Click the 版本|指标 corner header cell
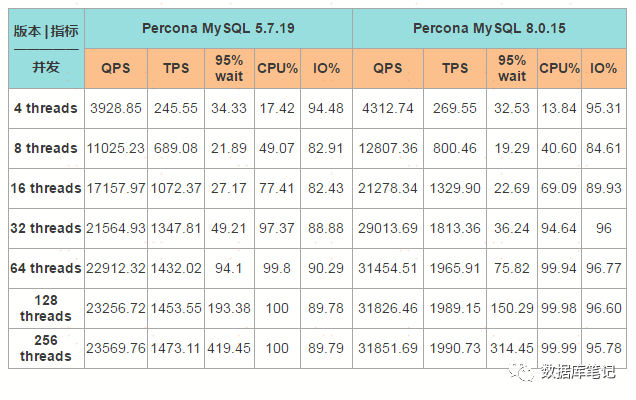The width and height of the screenshot is (636, 400). click(x=46, y=31)
